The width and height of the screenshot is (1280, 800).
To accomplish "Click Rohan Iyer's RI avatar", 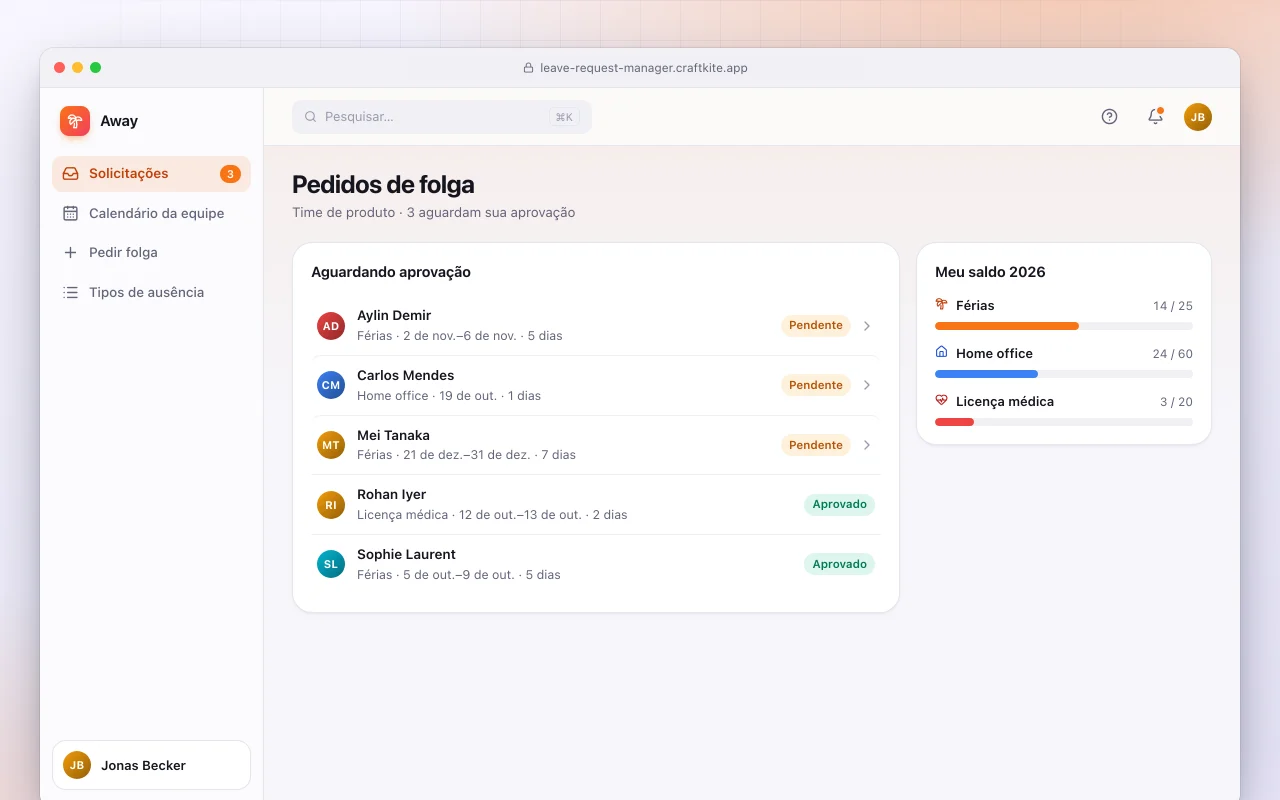I will [x=331, y=505].
